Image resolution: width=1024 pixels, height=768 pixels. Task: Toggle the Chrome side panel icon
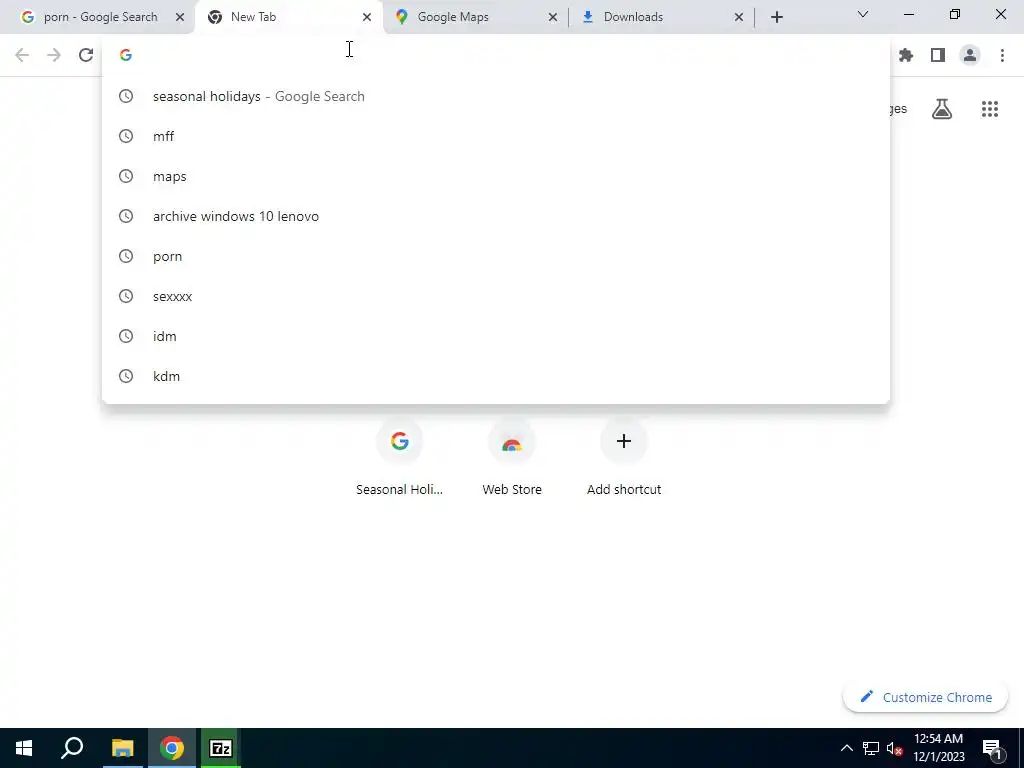pos(938,56)
